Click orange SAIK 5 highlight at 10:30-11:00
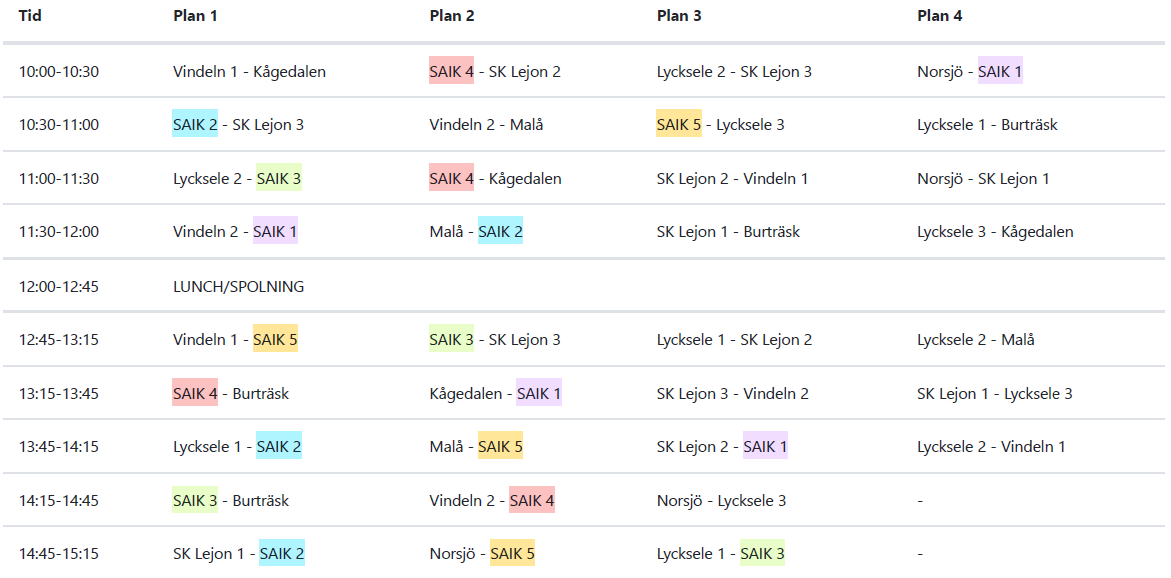1171x578 pixels. (679, 125)
